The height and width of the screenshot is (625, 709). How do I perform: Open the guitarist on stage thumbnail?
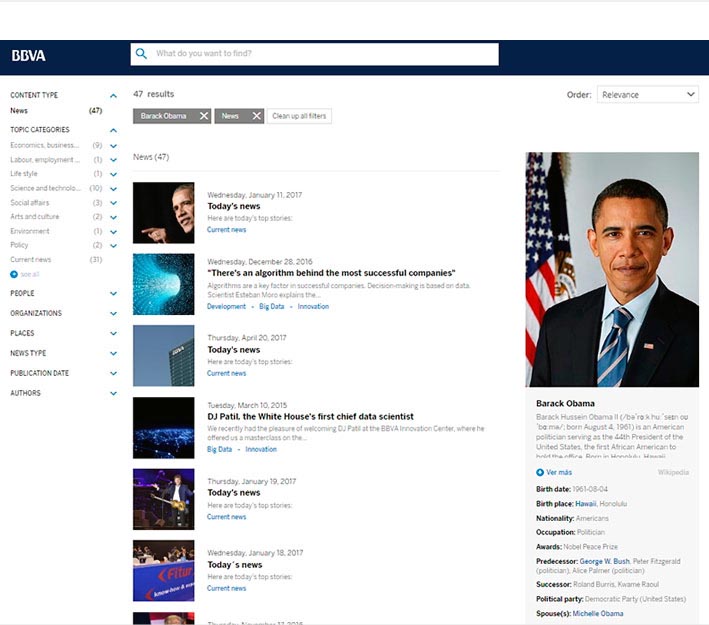(x=164, y=499)
